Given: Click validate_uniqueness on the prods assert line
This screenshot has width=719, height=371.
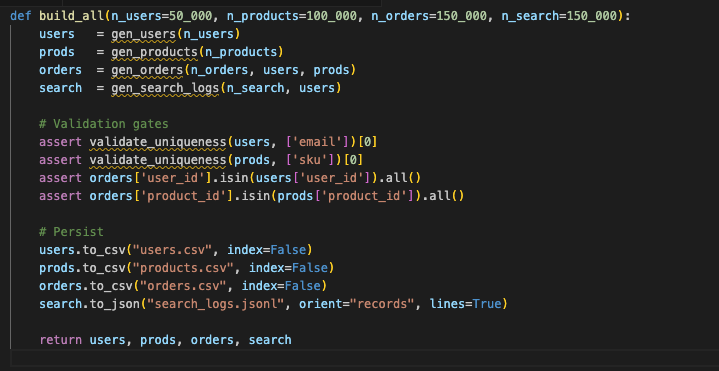Looking at the screenshot, I should point(158,160).
